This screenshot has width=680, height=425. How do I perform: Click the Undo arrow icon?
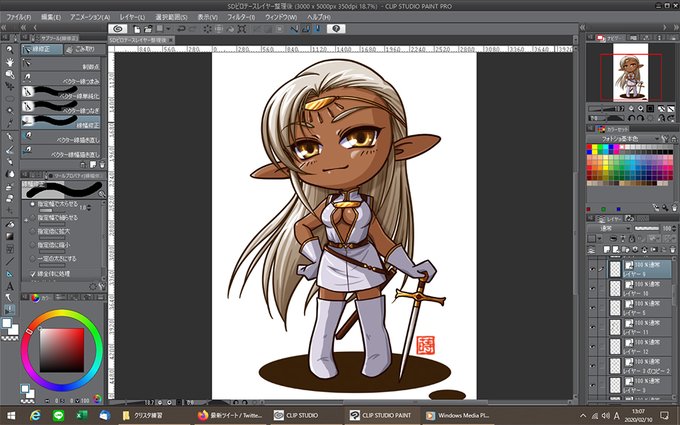(x=181, y=29)
